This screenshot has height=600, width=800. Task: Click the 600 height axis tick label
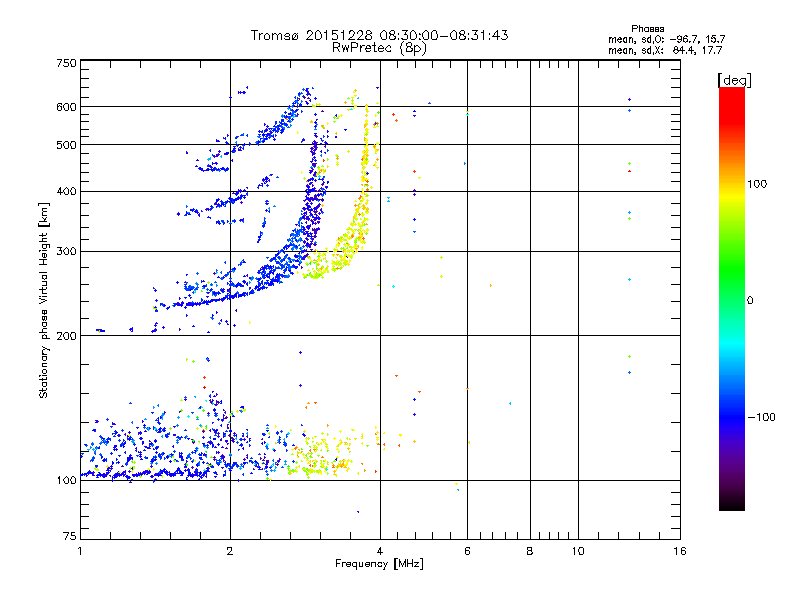[67, 107]
